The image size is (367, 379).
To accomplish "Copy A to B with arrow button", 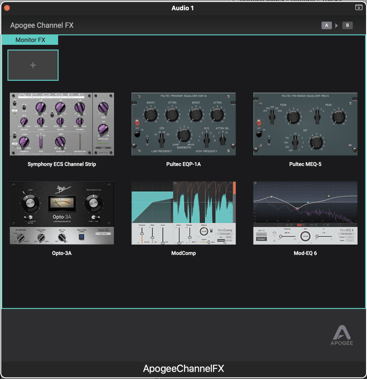I will tap(337, 25).
